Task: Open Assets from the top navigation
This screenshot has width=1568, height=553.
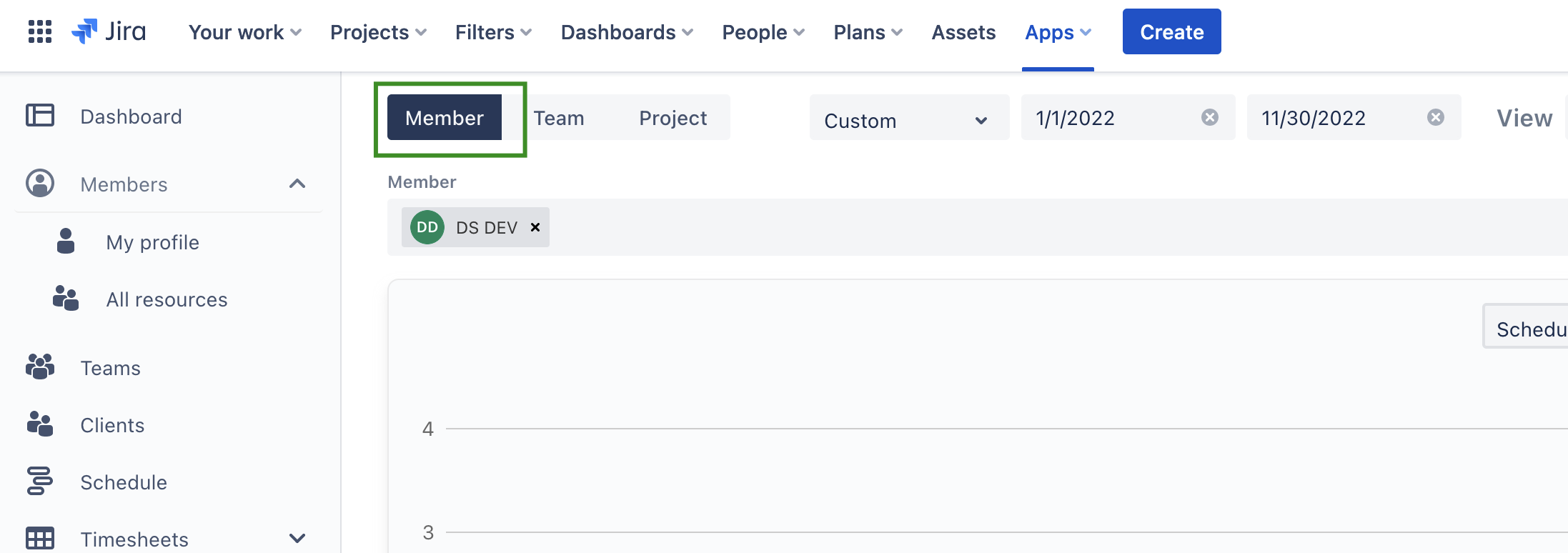Action: point(963,32)
